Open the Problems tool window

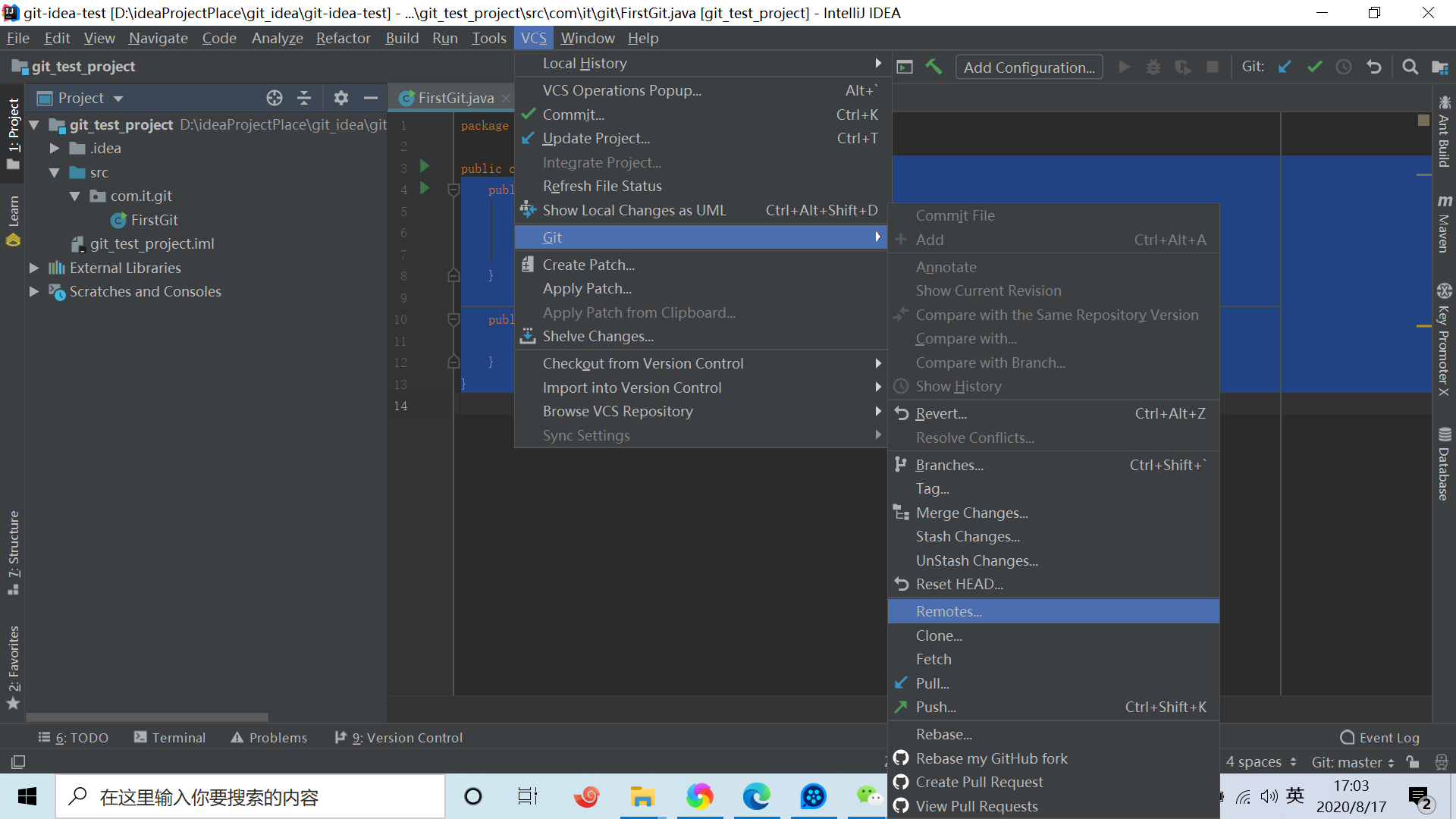click(x=269, y=737)
